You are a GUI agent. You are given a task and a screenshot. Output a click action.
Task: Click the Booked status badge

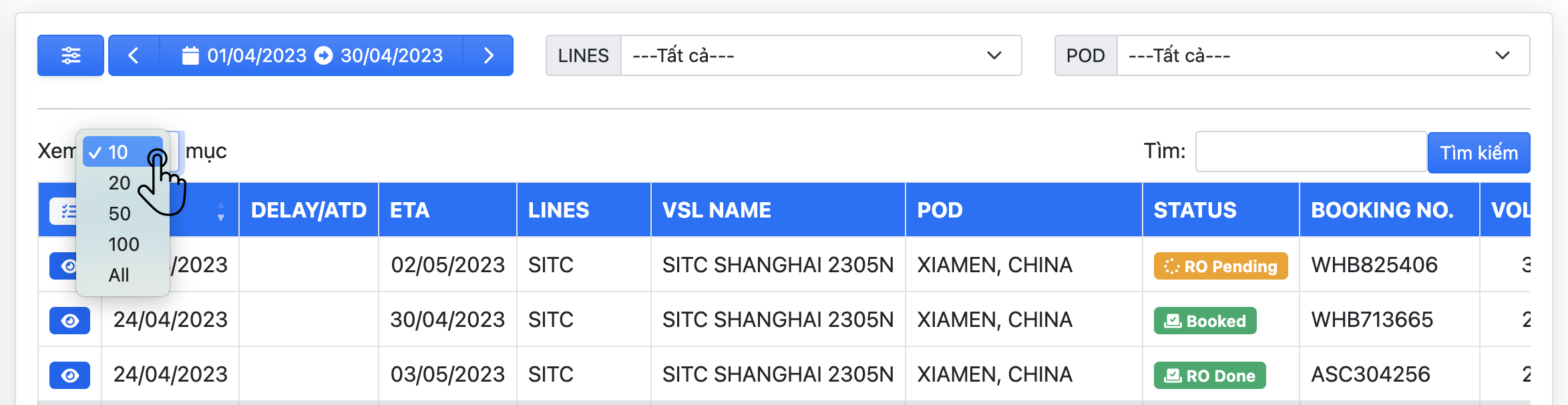coord(1205,321)
